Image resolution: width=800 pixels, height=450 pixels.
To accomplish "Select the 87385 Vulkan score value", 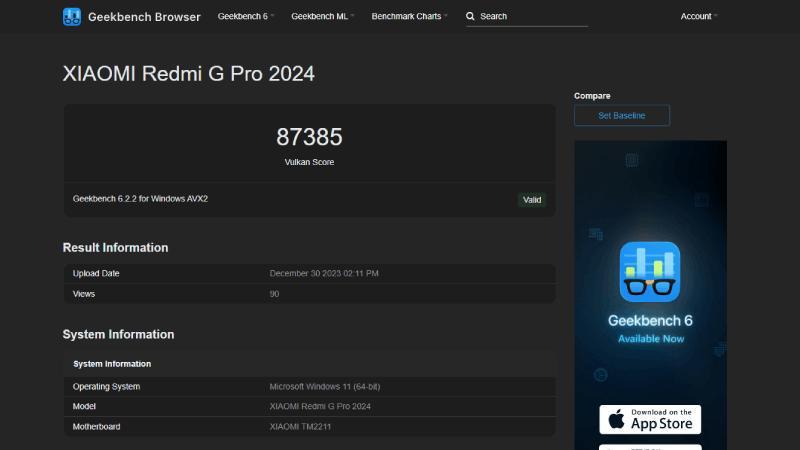I will pos(309,137).
